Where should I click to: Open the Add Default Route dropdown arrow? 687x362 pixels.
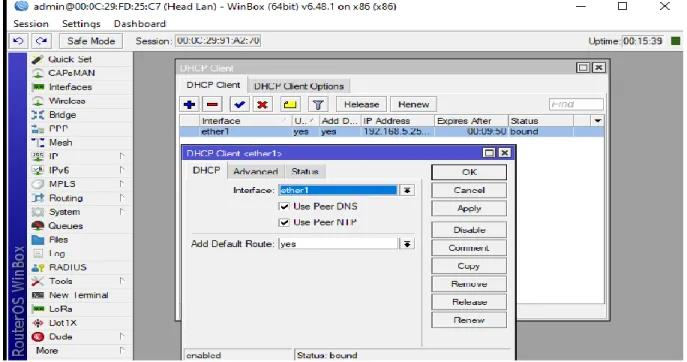407,244
